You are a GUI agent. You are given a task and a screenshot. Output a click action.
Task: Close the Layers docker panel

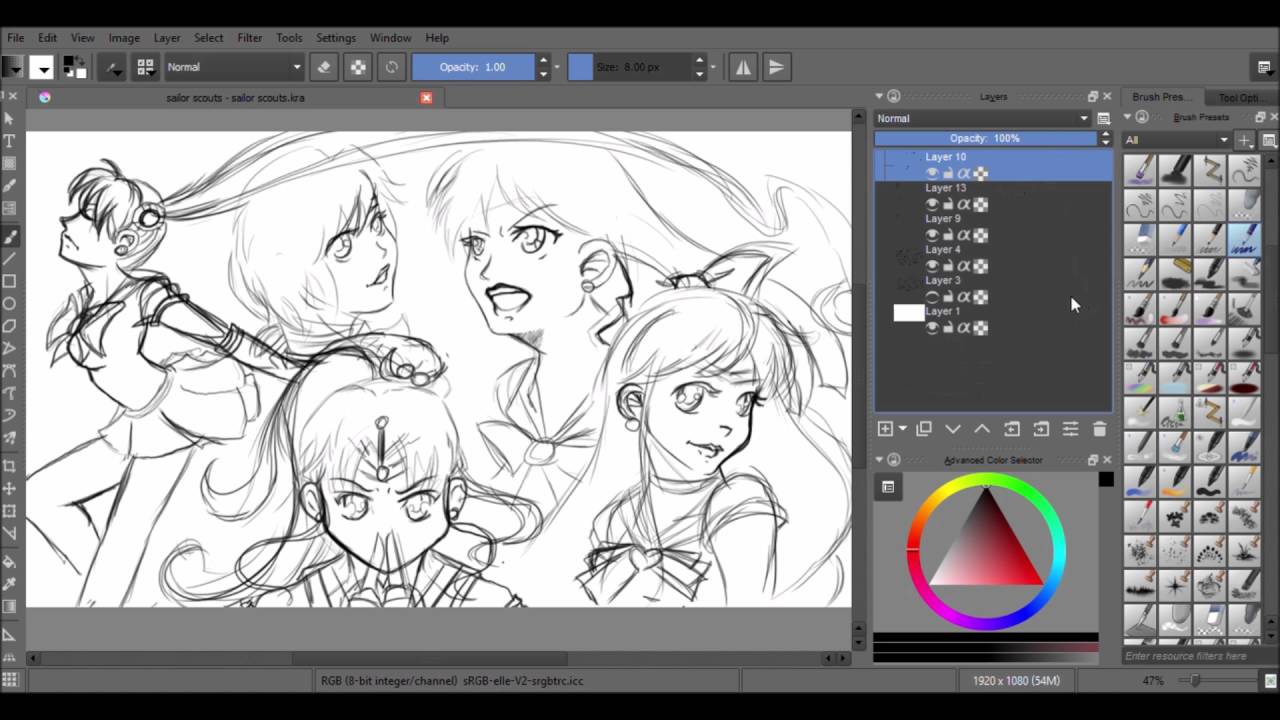1107,96
